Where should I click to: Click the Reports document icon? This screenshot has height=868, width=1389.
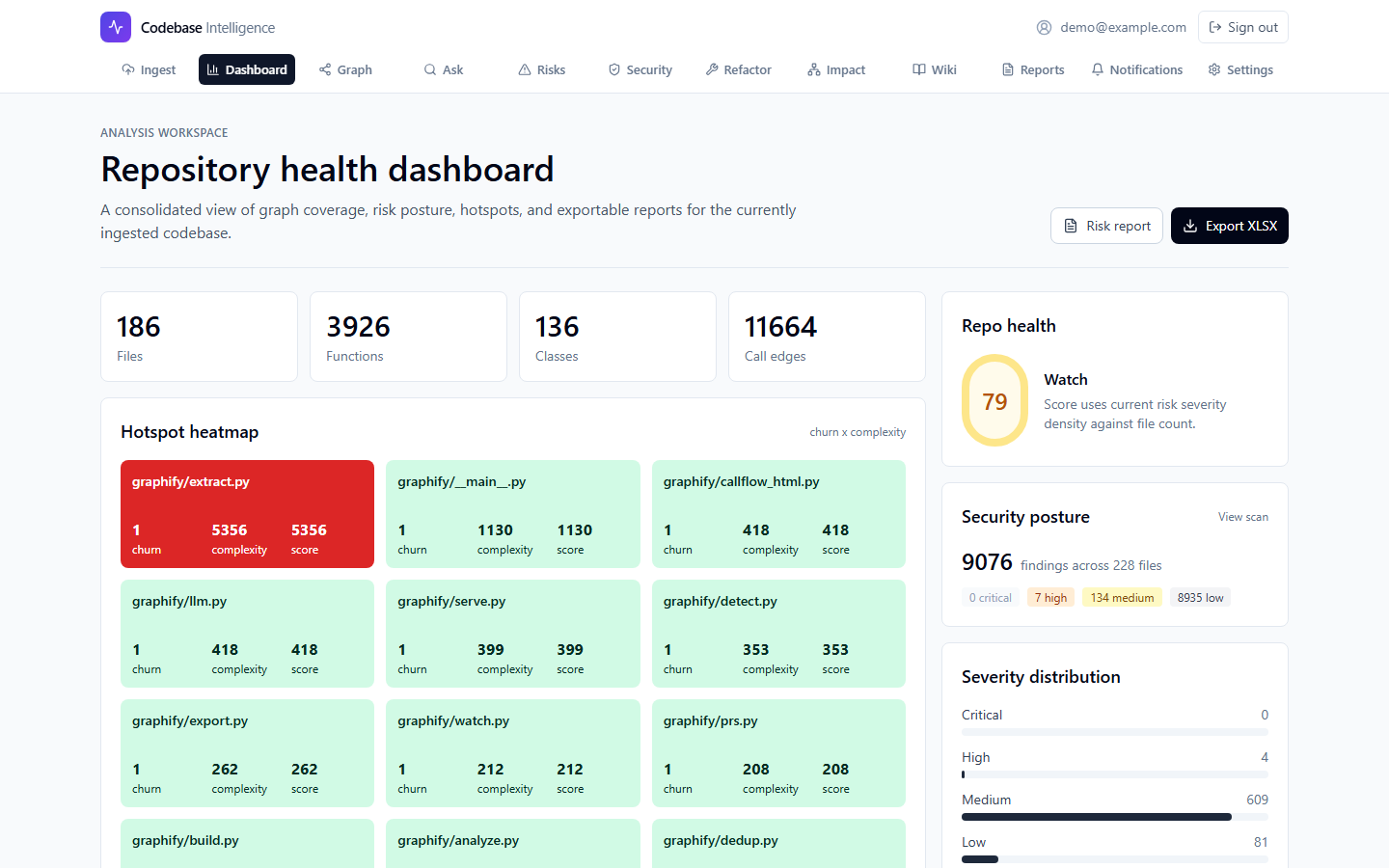click(1008, 69)
